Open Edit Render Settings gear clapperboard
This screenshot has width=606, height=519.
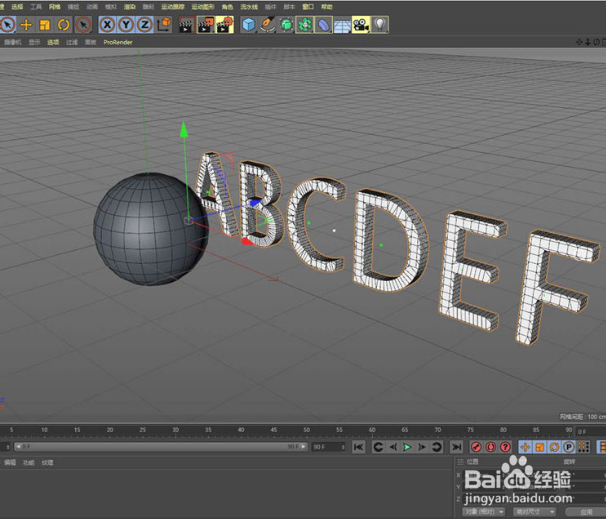pos(225,25)
